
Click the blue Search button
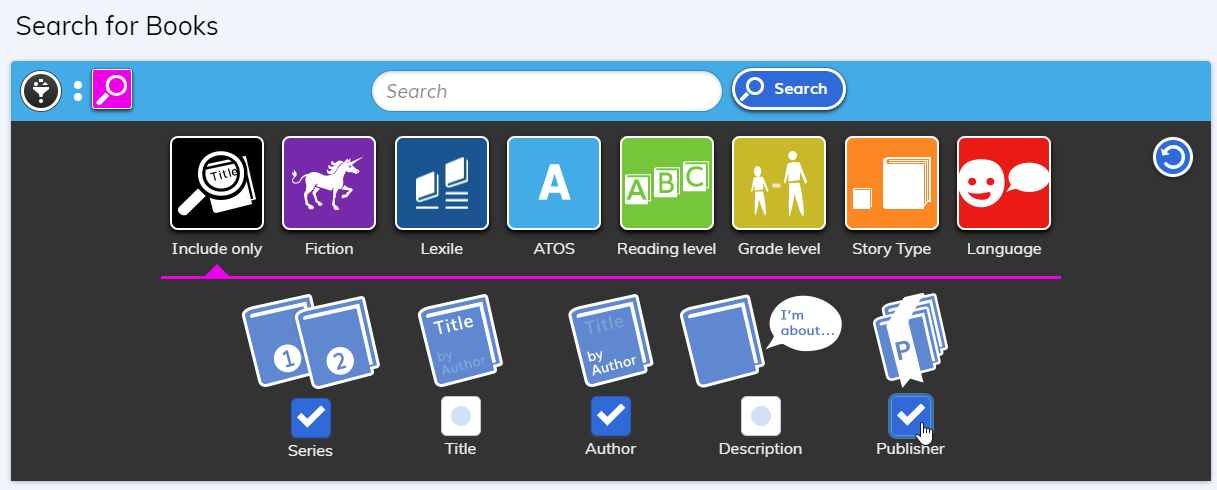pyautogui.click(x=789, y=89)
